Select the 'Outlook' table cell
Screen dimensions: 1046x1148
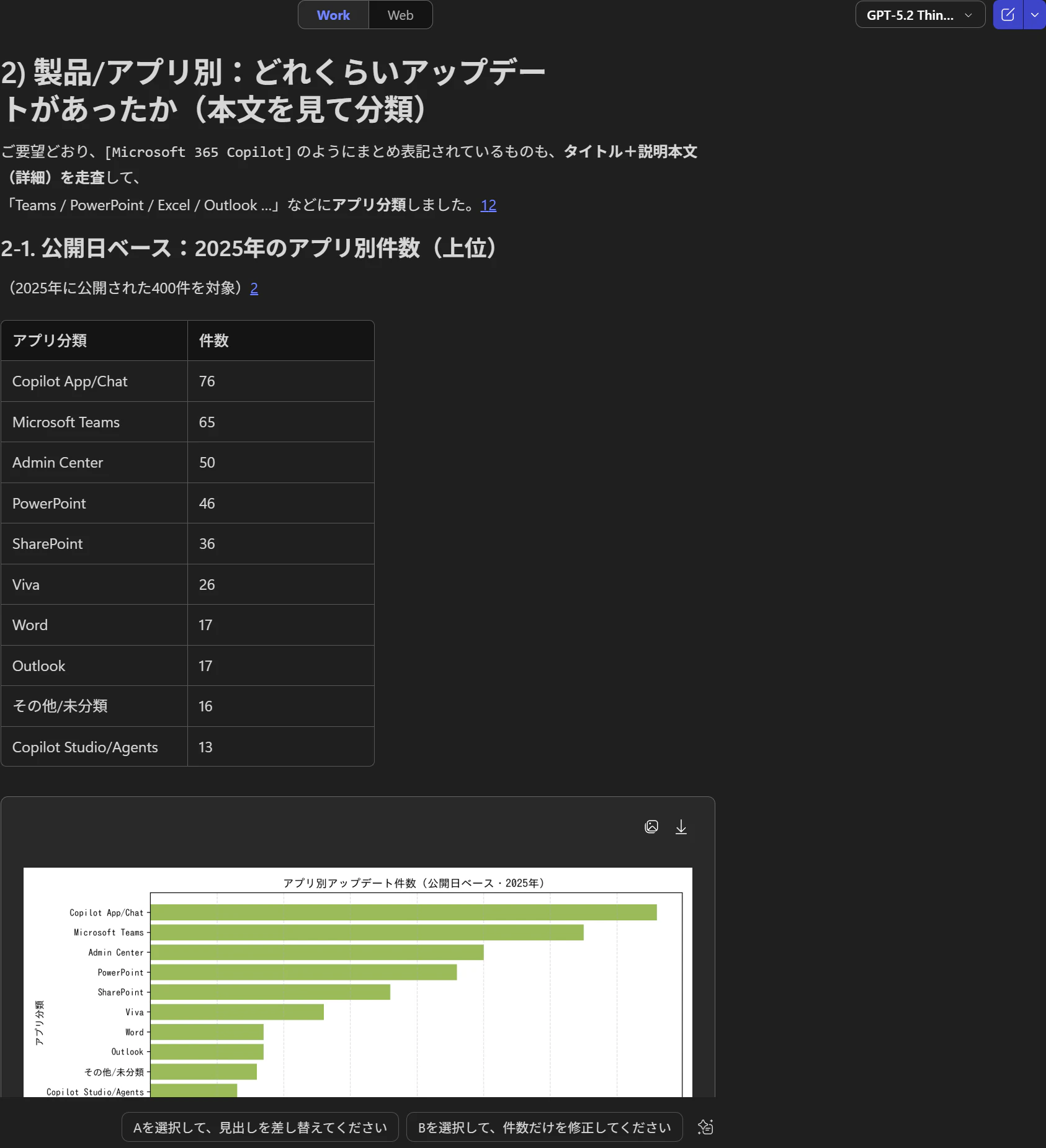[94, 666]
